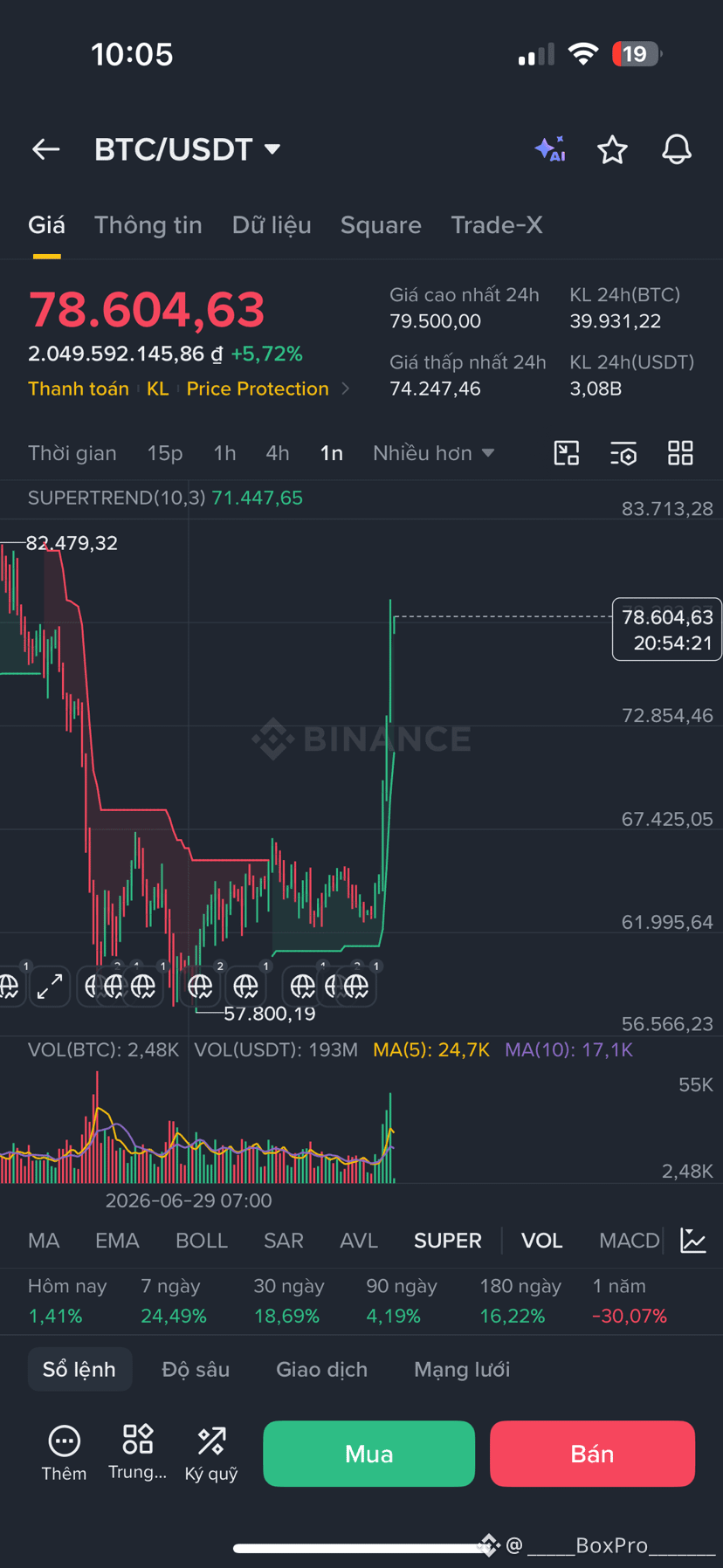
Task: Toggle AVL indicator
Action: tap(359, 1241)
